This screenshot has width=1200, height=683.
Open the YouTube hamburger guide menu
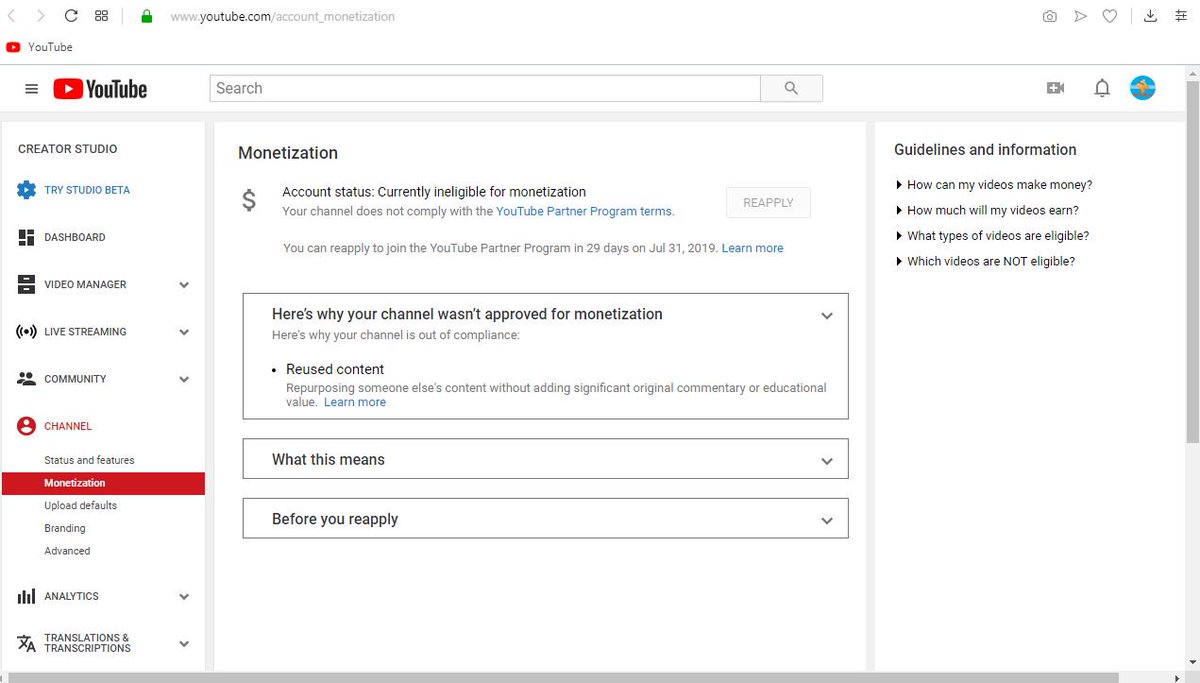(x=31, y=89)
